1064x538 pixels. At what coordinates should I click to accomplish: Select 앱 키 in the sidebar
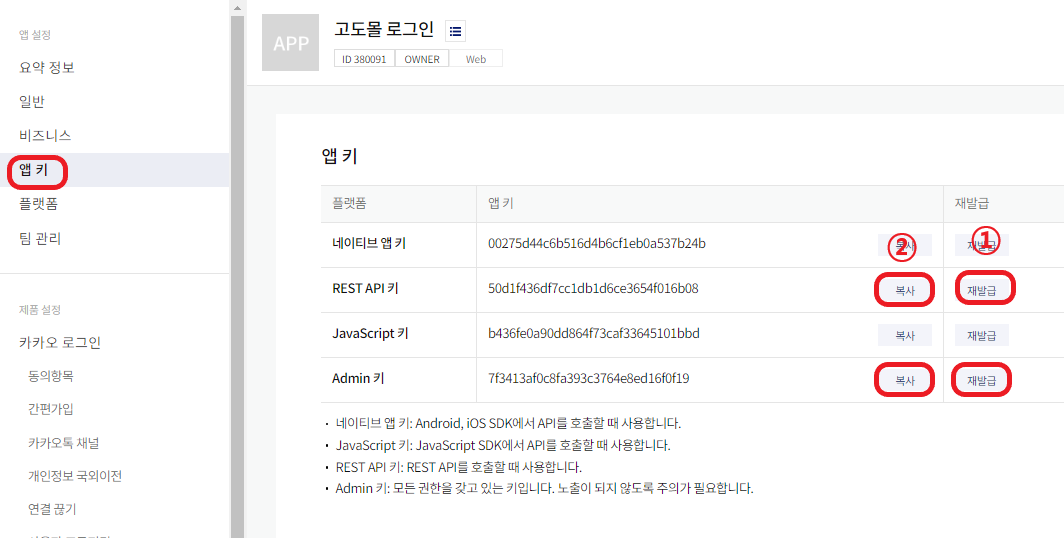coord(34,170)
